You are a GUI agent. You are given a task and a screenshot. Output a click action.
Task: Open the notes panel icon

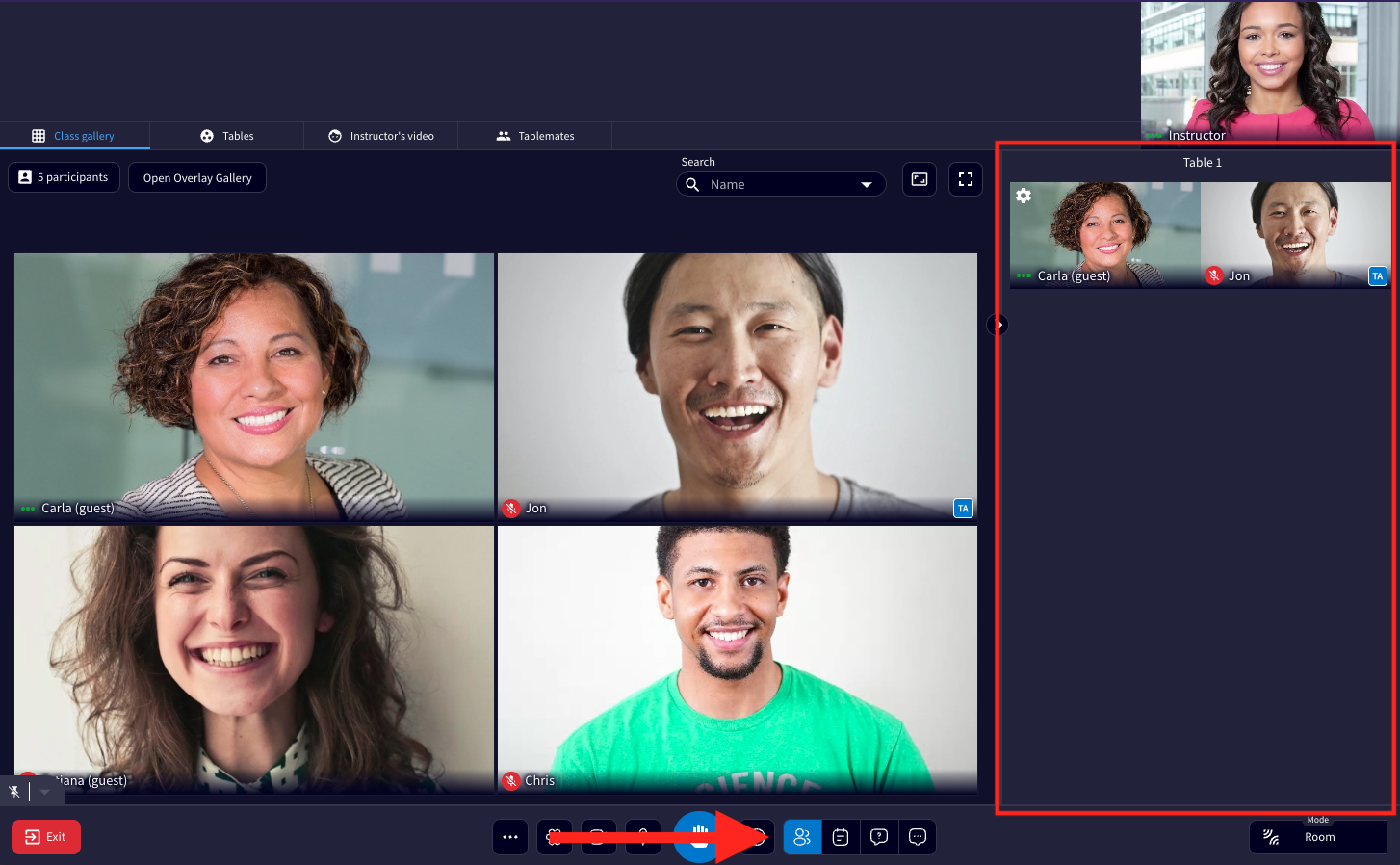[x=841, y=837]
